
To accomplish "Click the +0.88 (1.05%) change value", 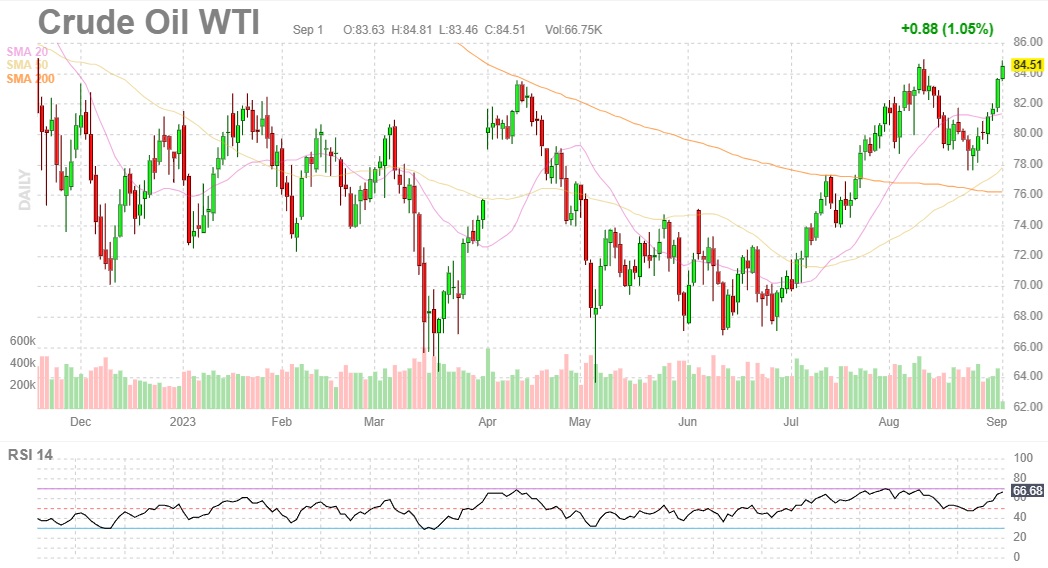I will coord(947,29).
